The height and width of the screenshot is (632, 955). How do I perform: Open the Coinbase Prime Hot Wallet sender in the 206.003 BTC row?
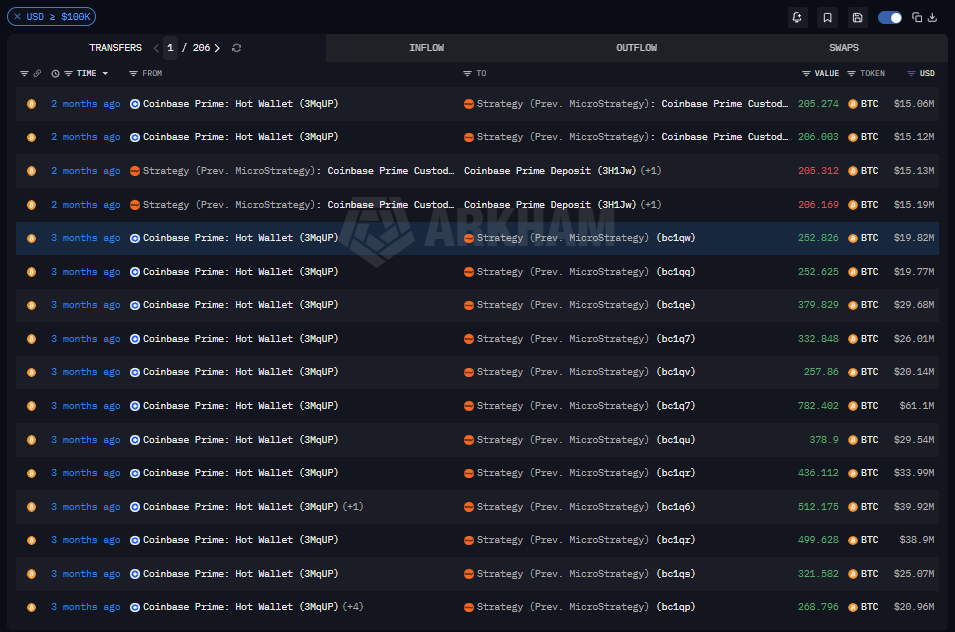coord(241,137)
